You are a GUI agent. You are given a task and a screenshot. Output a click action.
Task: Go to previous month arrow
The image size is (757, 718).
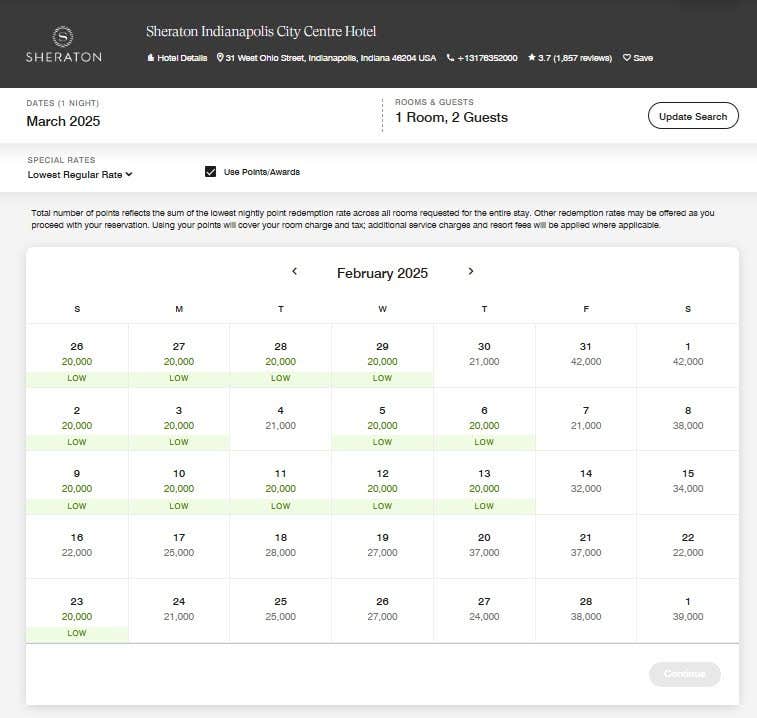pyautogui.click(x=294, y=271)
